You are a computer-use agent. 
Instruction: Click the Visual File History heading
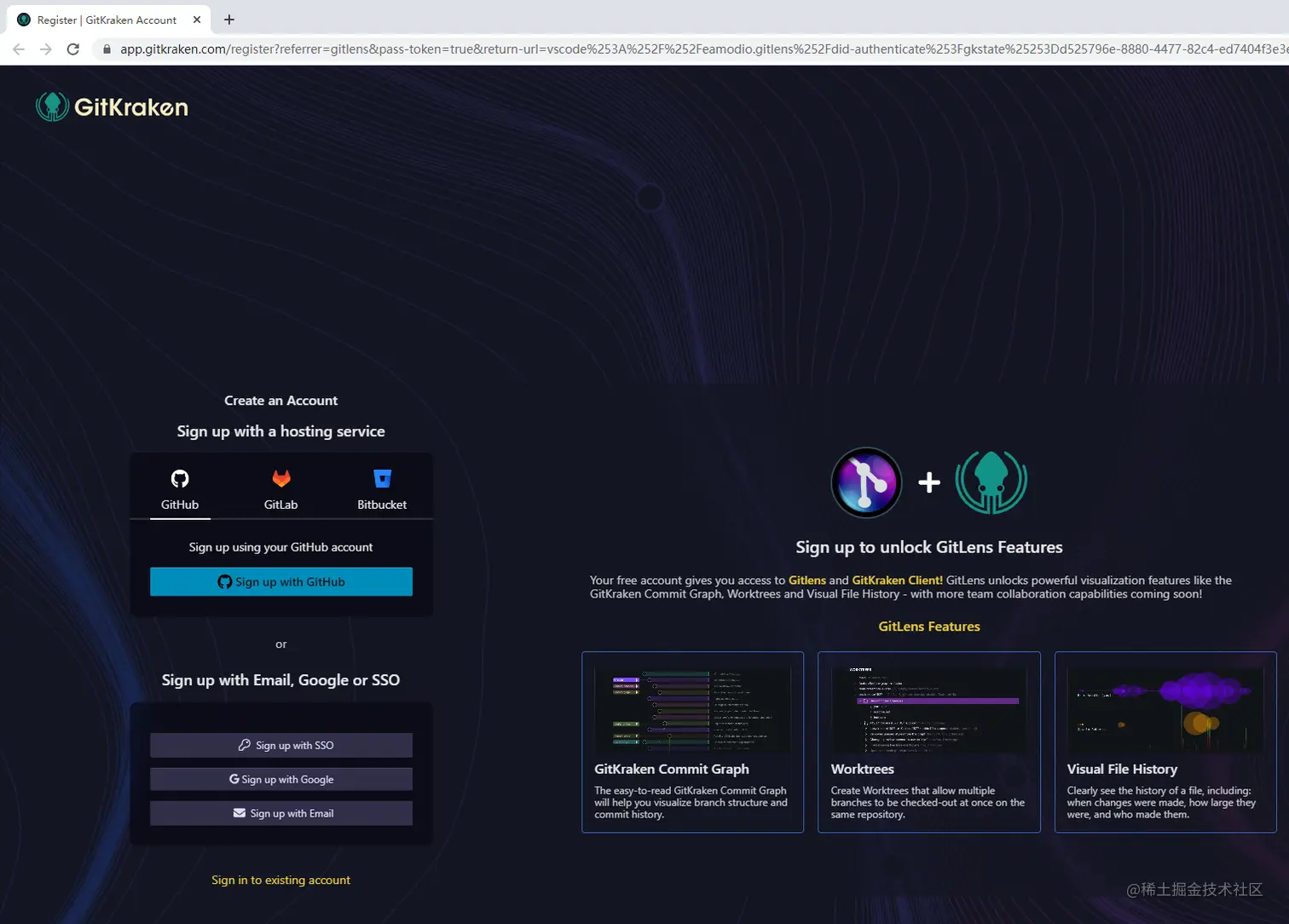coord(1122,769)
